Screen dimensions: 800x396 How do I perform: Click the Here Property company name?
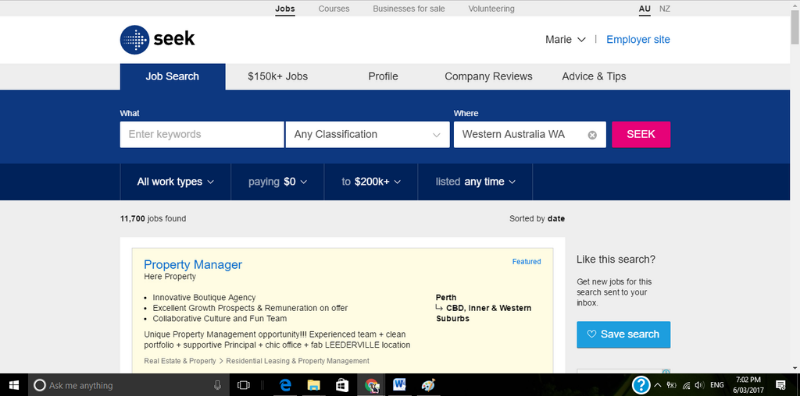click(170, 277)
